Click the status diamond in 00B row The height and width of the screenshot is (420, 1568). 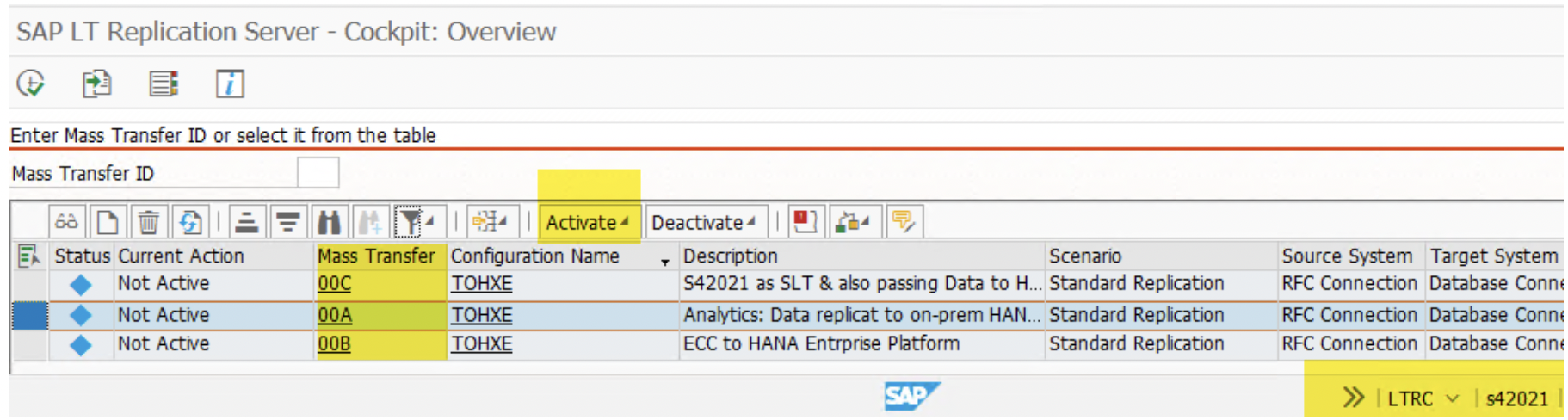81,345
